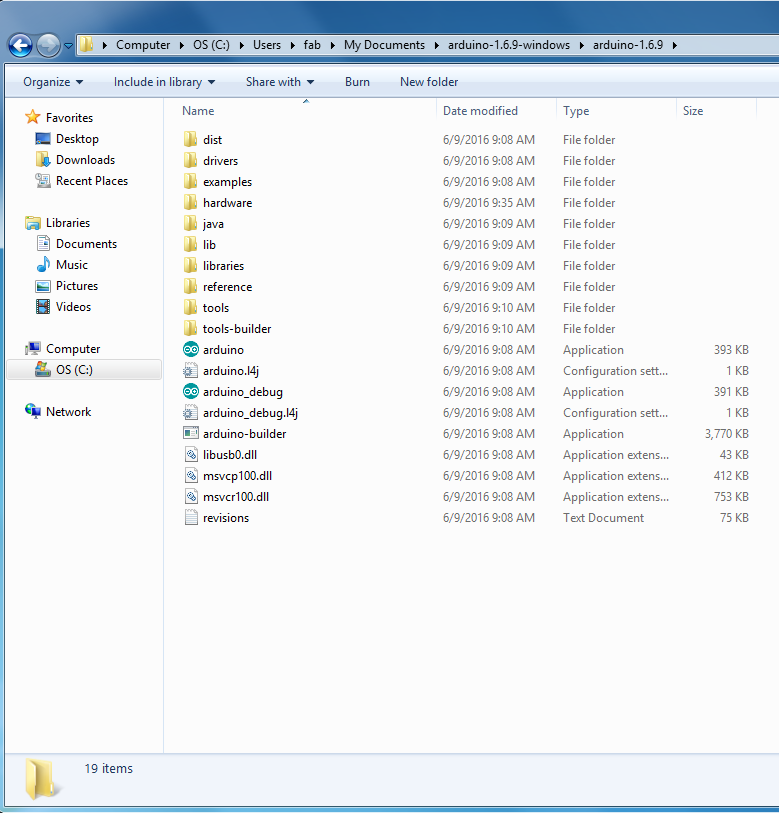Click Text Document type of revisions
This screenshot has width=779, height=813.
pos(603,517)
